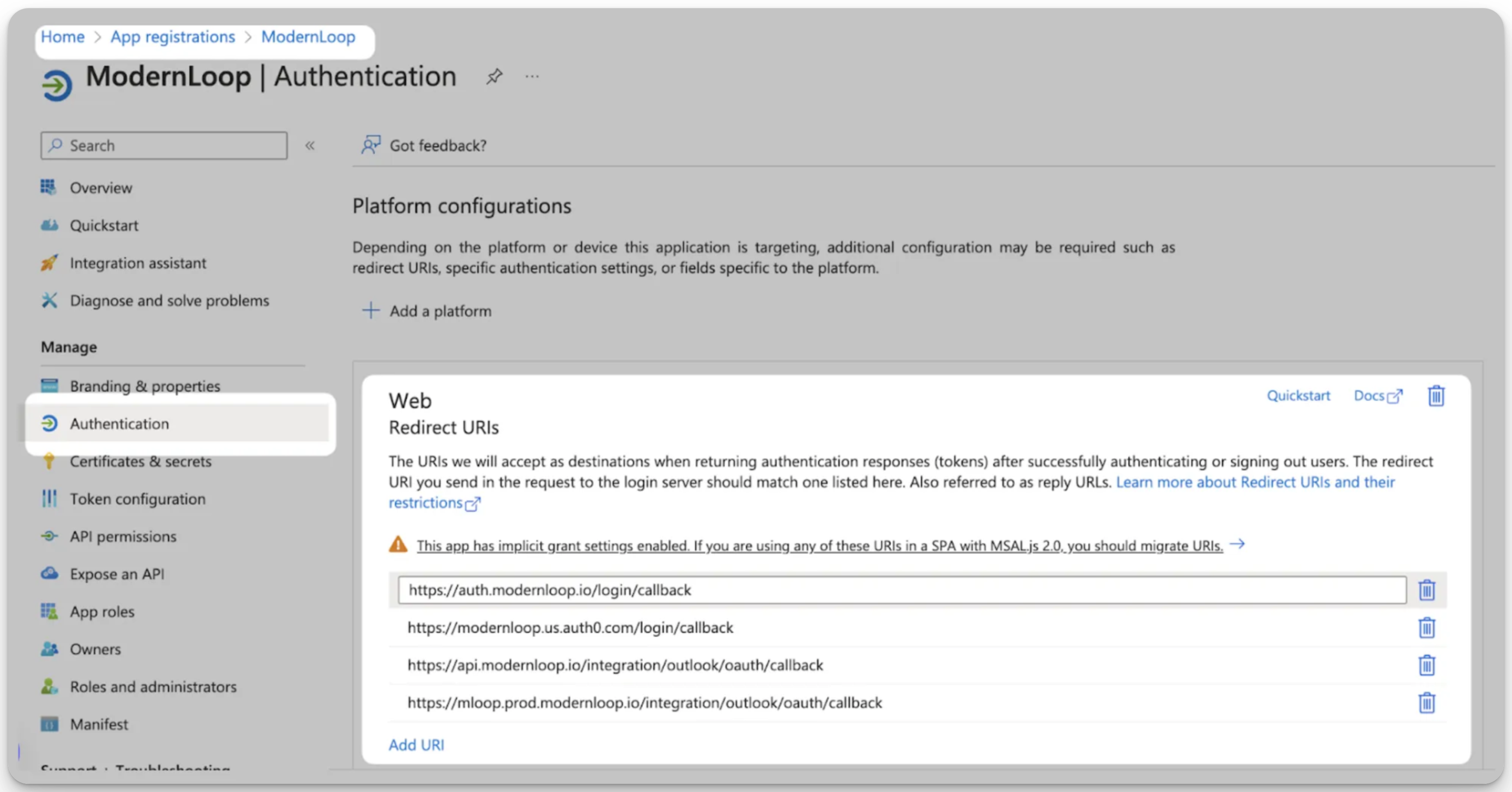The height and width of the screenshot is (792, 1512).
Task: Open the more options ellipsis in header
Action: tap(532, 76)
